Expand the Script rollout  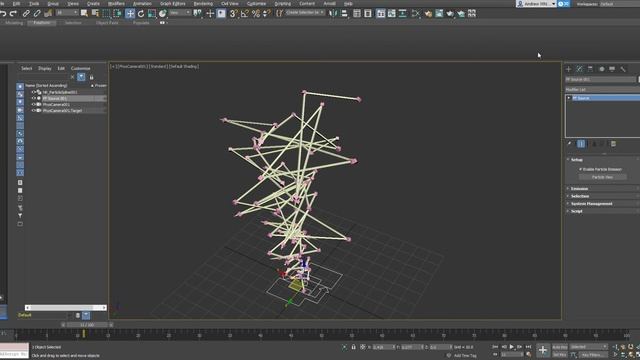click(x=576, y=211)
